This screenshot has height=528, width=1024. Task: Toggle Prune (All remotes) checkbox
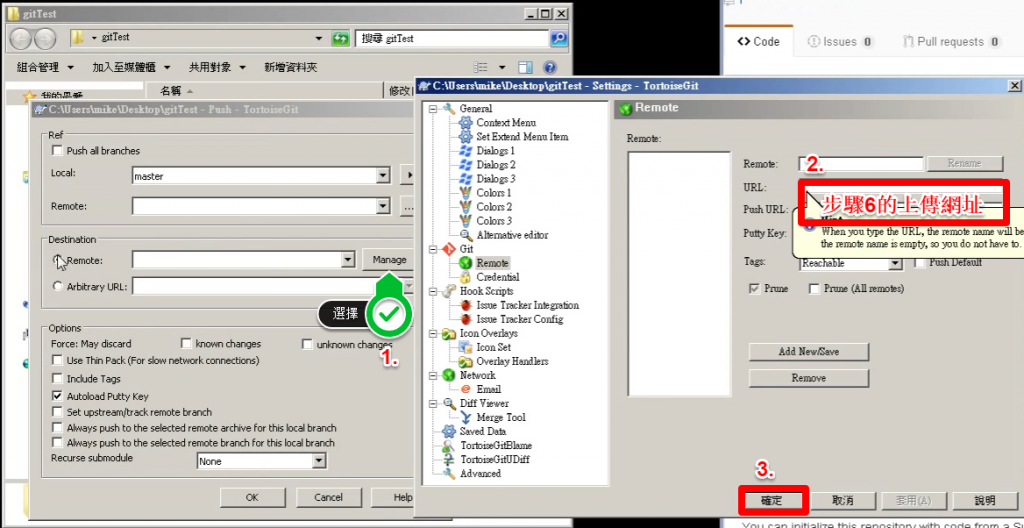tap(814, 289)
